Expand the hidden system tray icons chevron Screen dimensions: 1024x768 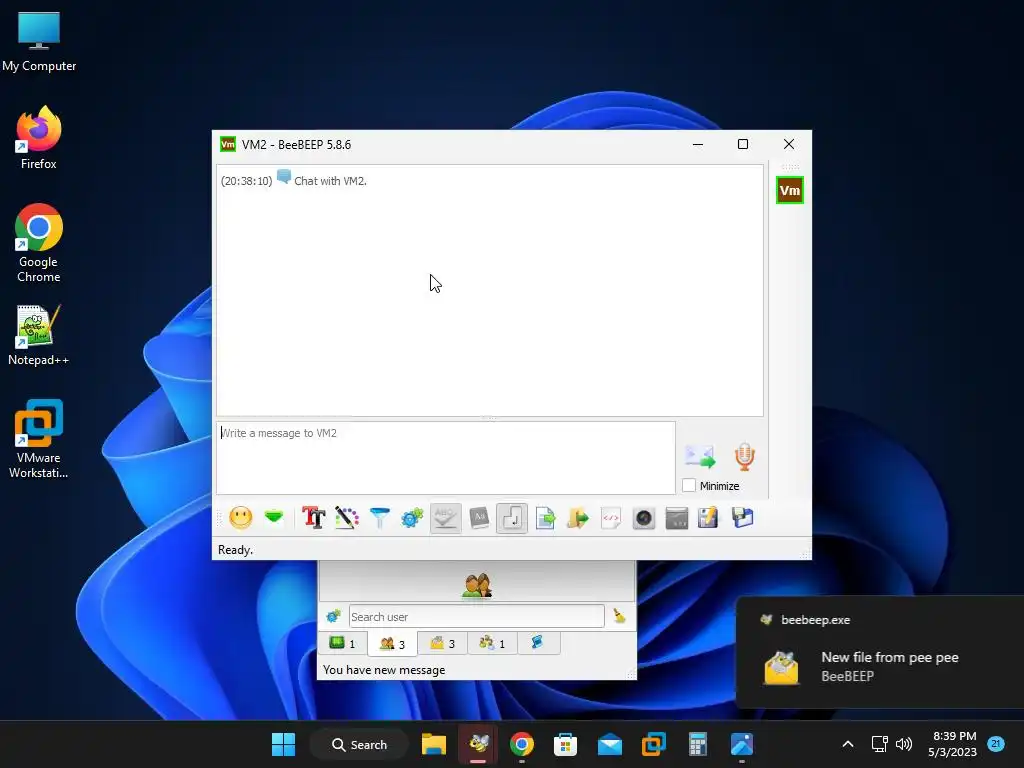(x=848, y=744)
